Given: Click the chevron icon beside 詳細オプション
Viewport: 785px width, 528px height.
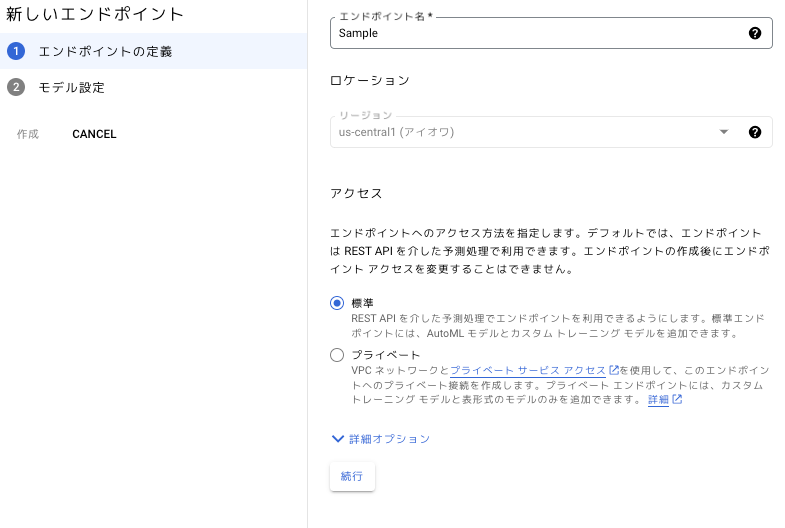Looking at the screenshot, I should point(338,438).
